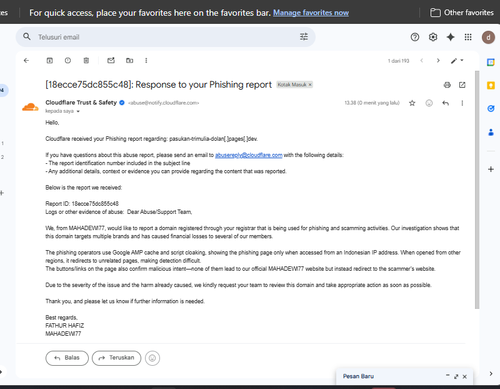Add emoji reaction next to Teruskan
Image resolution: width=500 pixels, height=389 pixels.
[x=152, y=358]
